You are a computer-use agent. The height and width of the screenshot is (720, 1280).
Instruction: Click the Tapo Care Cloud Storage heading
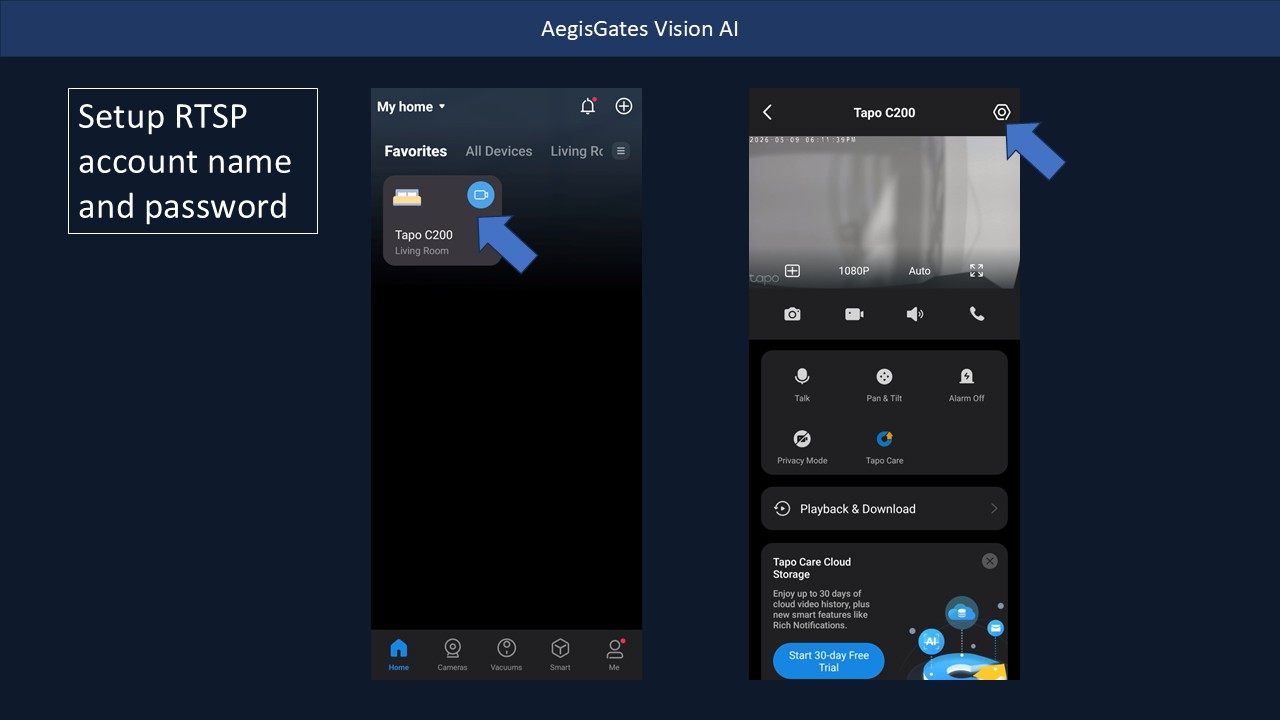point(812,568)
